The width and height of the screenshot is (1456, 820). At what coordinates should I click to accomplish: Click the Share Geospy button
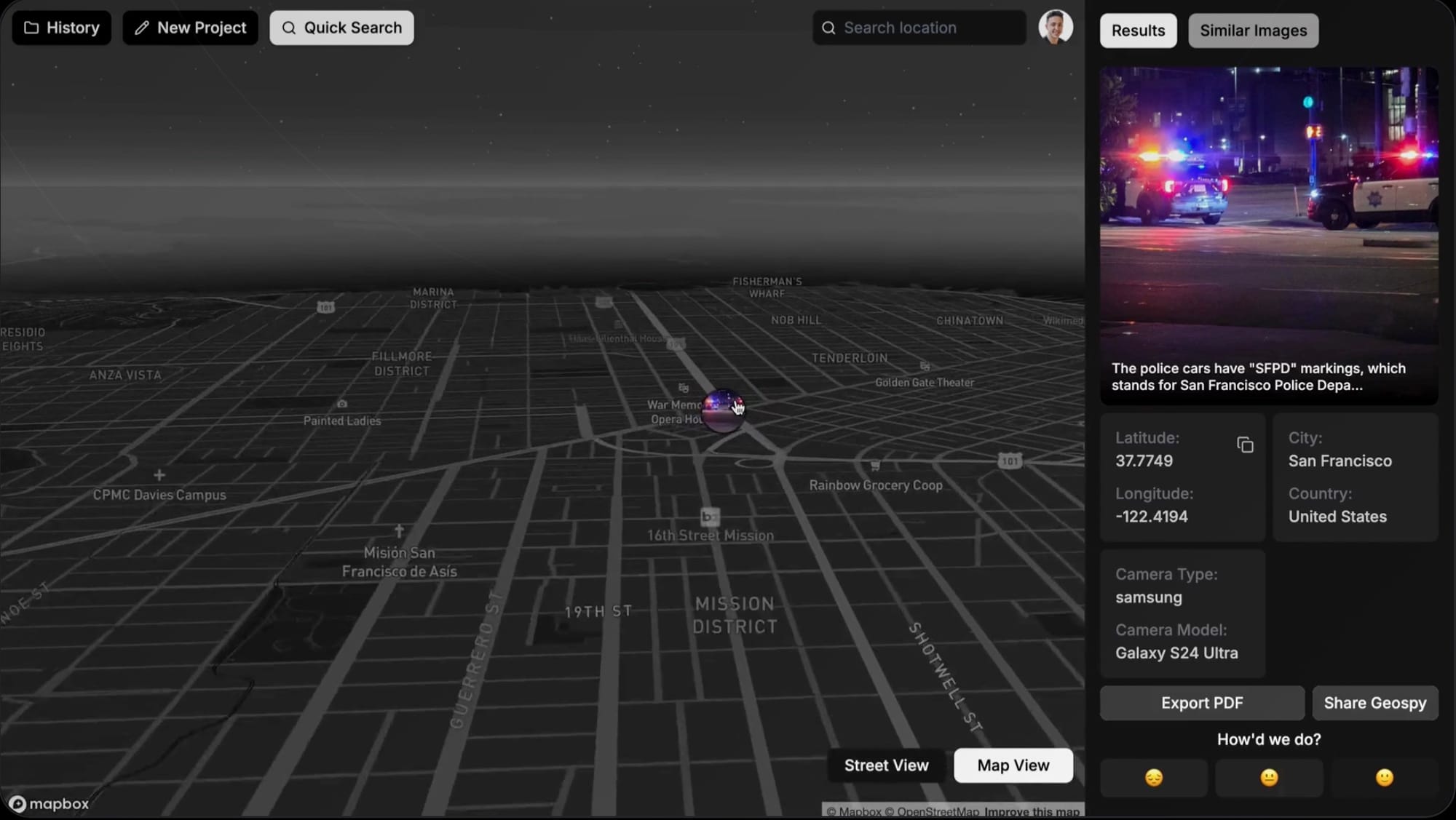pos(1375,703)
